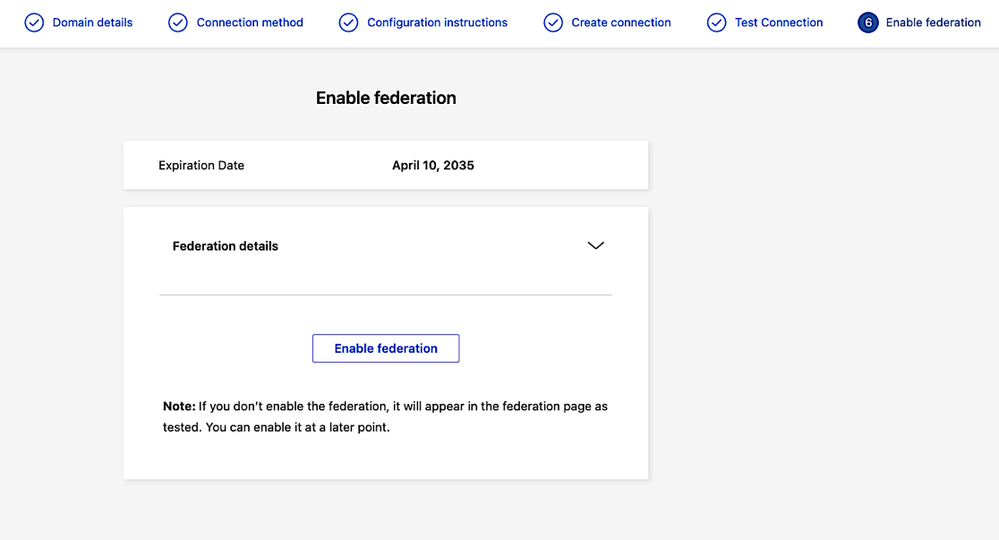The image size is (999, 540).
Task: Click the step 6 number circle
Action: (x=868, y=22)
